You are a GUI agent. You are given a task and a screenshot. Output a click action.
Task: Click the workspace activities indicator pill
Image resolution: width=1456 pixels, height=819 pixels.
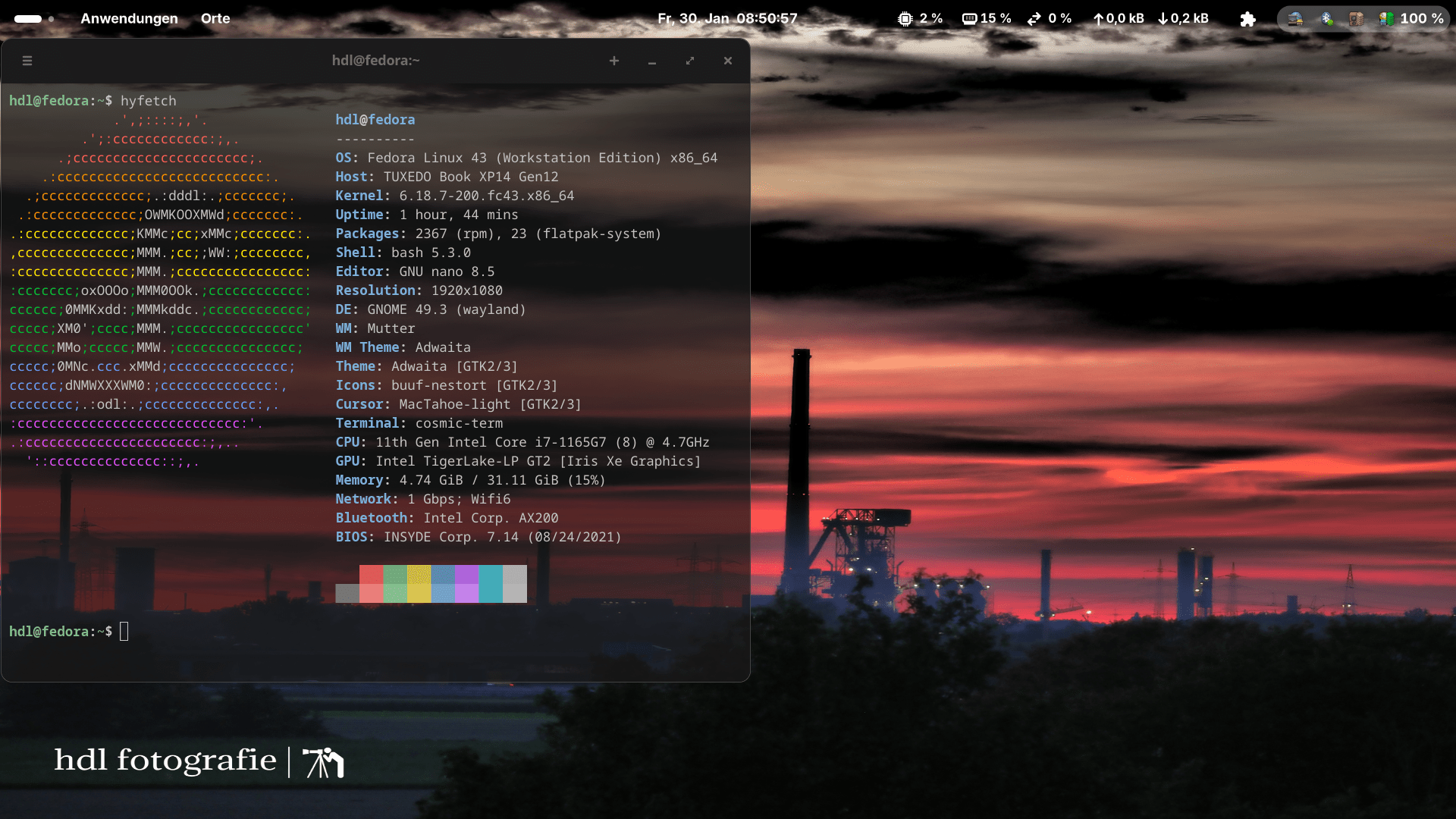[28, 19]
